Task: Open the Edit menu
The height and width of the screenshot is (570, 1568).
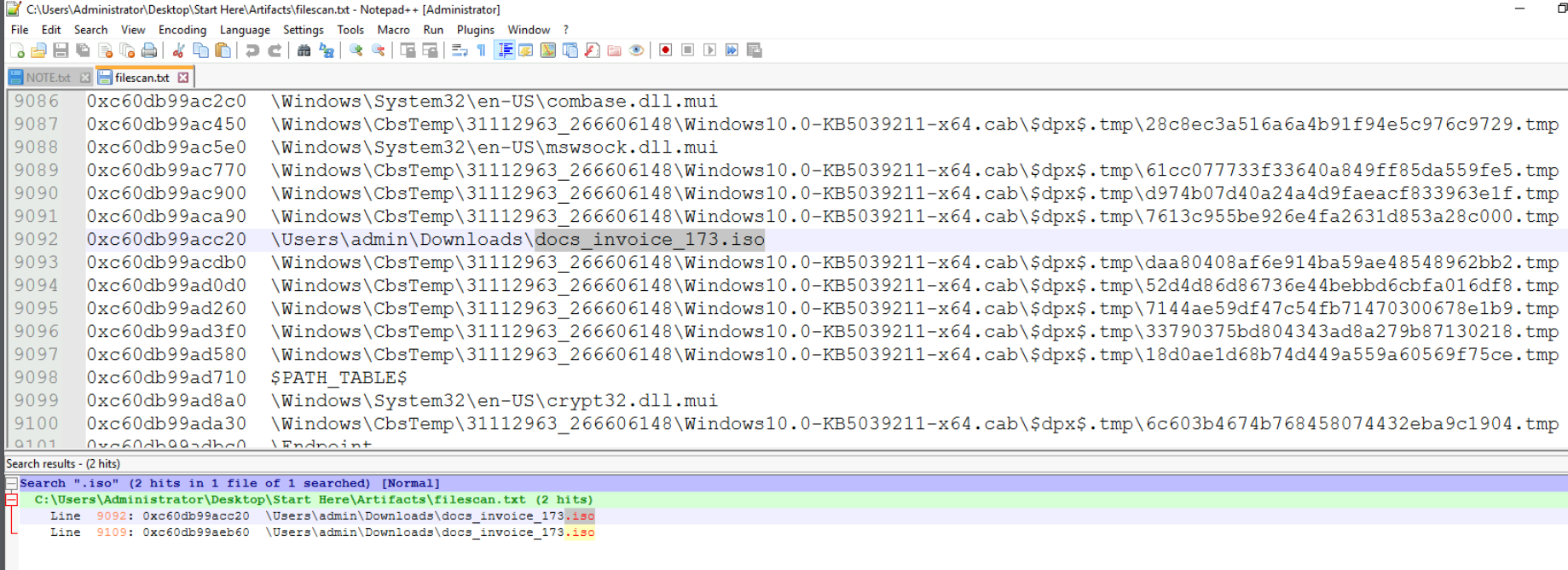Action: 51,30
